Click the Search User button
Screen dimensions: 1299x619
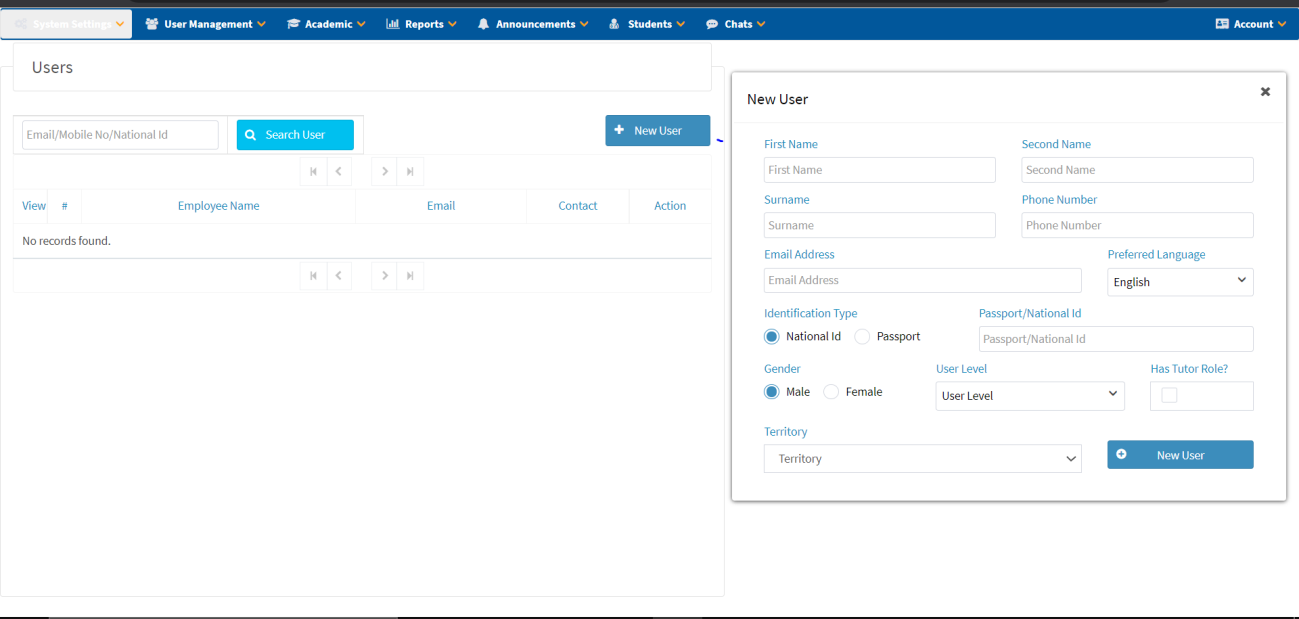[x=295, y=135]
